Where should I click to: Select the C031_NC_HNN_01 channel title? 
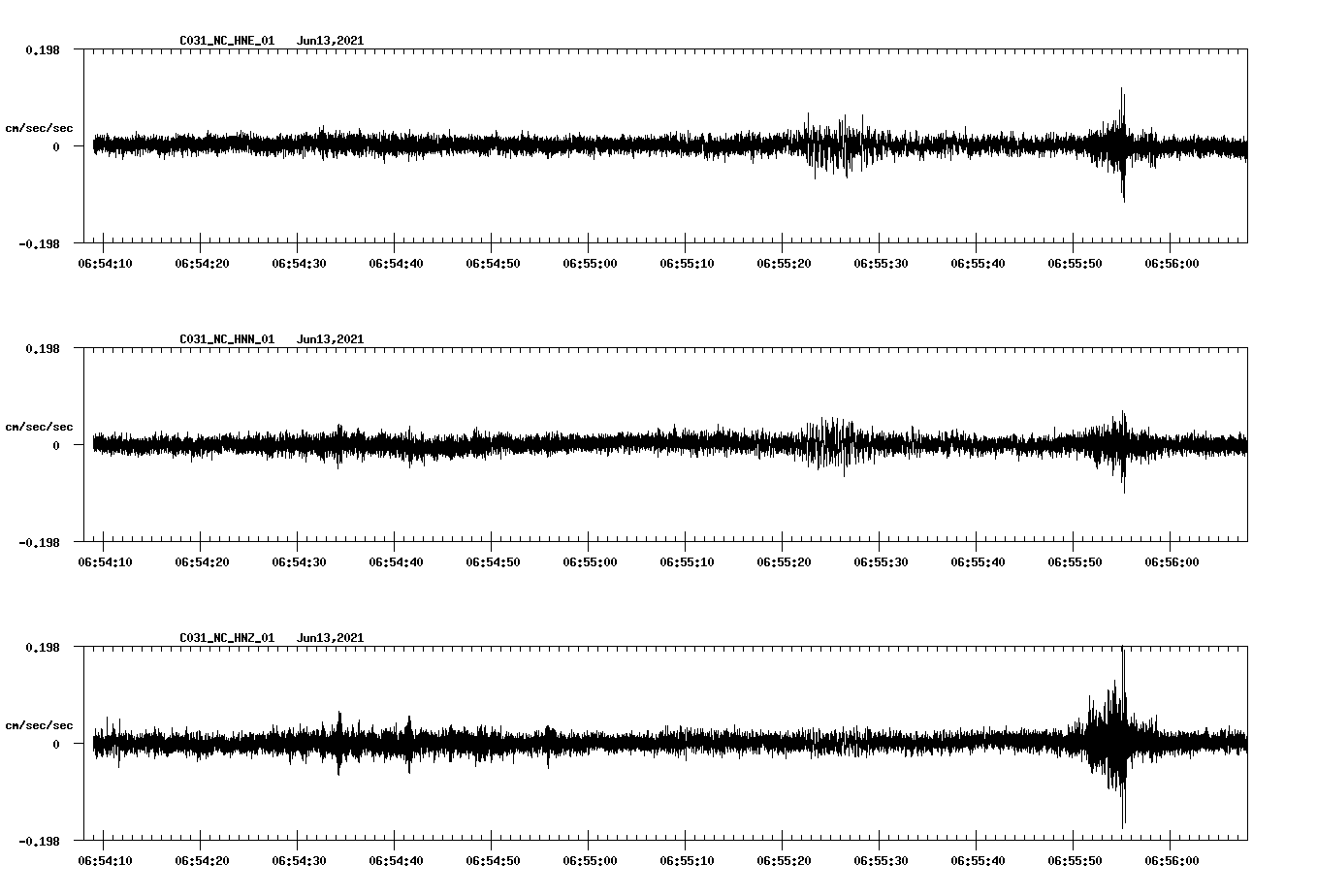click(227, 339)
